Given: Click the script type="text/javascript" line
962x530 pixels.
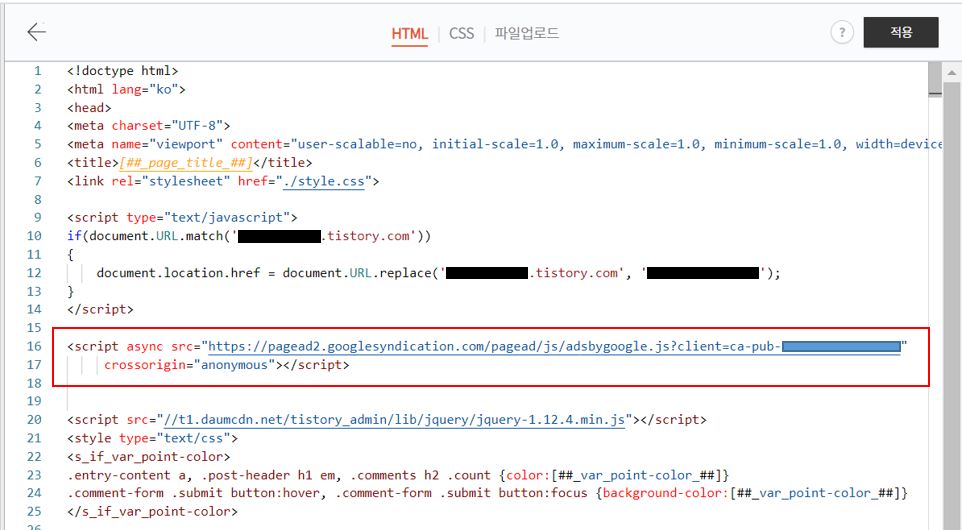Looking at the screenshot, I should pyautogui.click(x=182, y=218).
